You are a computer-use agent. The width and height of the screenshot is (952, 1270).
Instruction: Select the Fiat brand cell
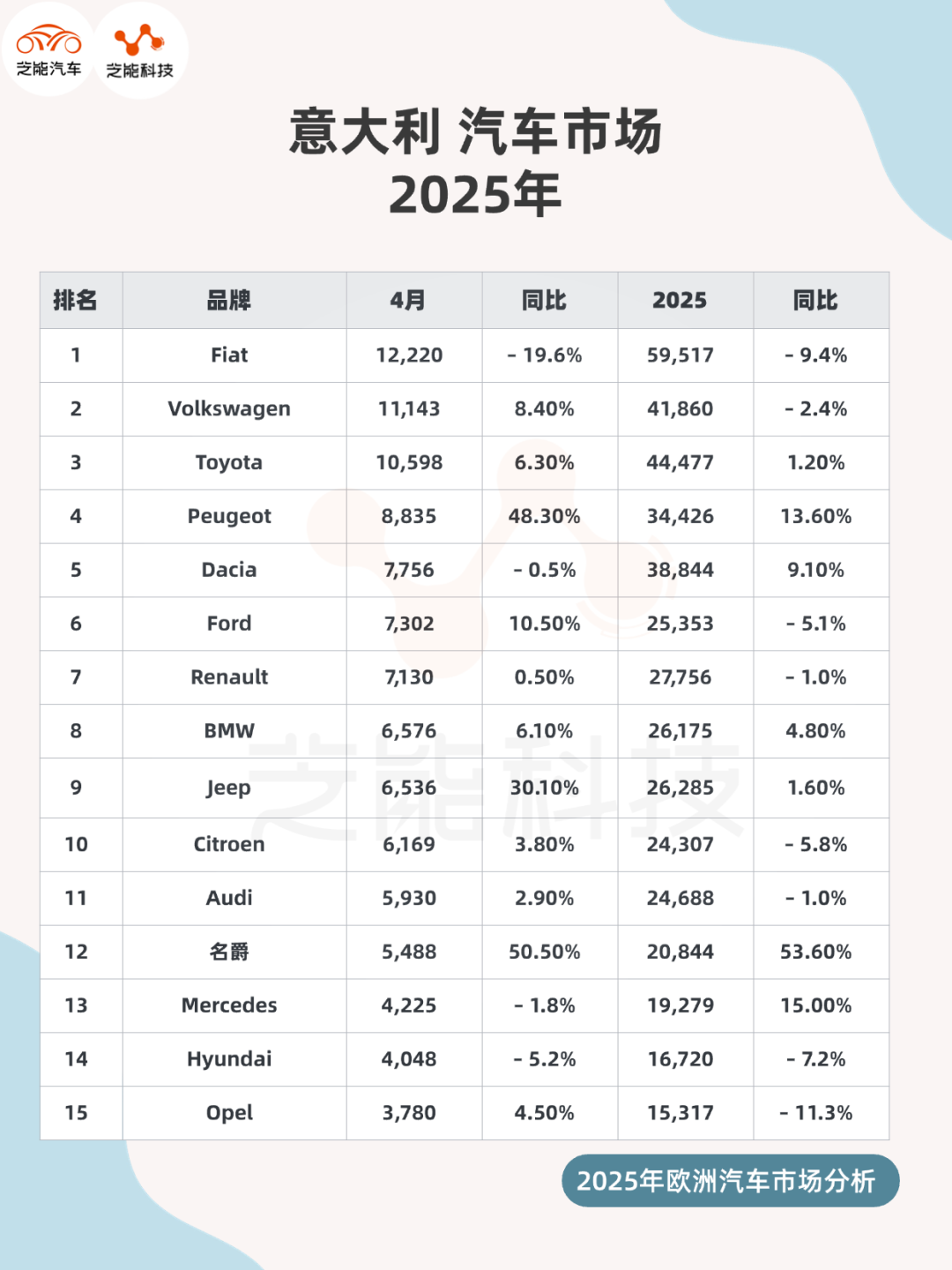point(229,355)
